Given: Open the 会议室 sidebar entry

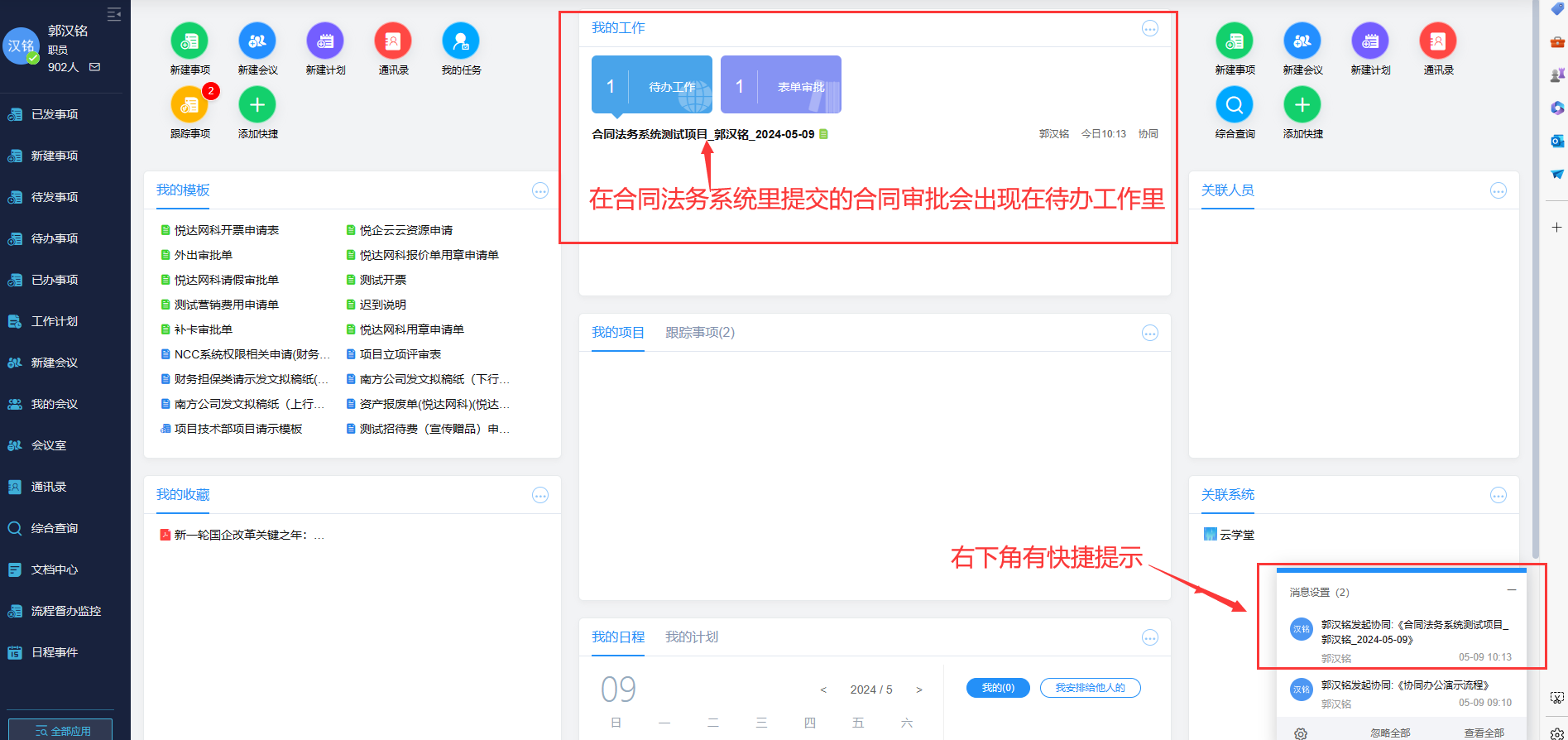Looking at the screenshot, I should (x=48, y=445).
